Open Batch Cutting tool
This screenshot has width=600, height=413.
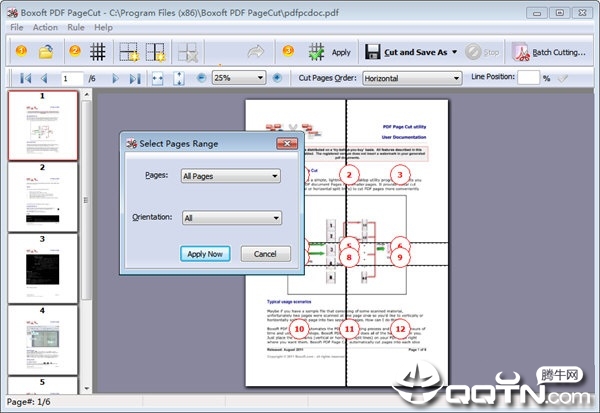pyautogui.click(x=549, y=52)
